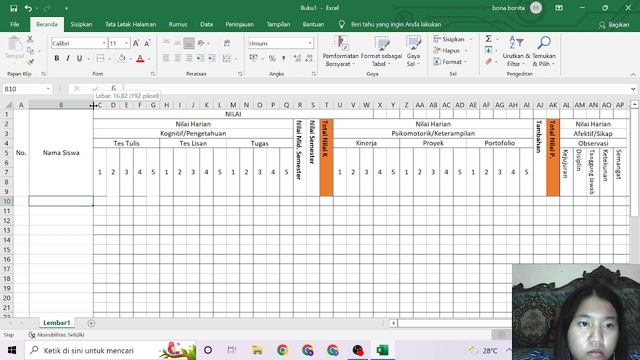
Task: Click the percent style icon
Action: click(x=272, y=58)
